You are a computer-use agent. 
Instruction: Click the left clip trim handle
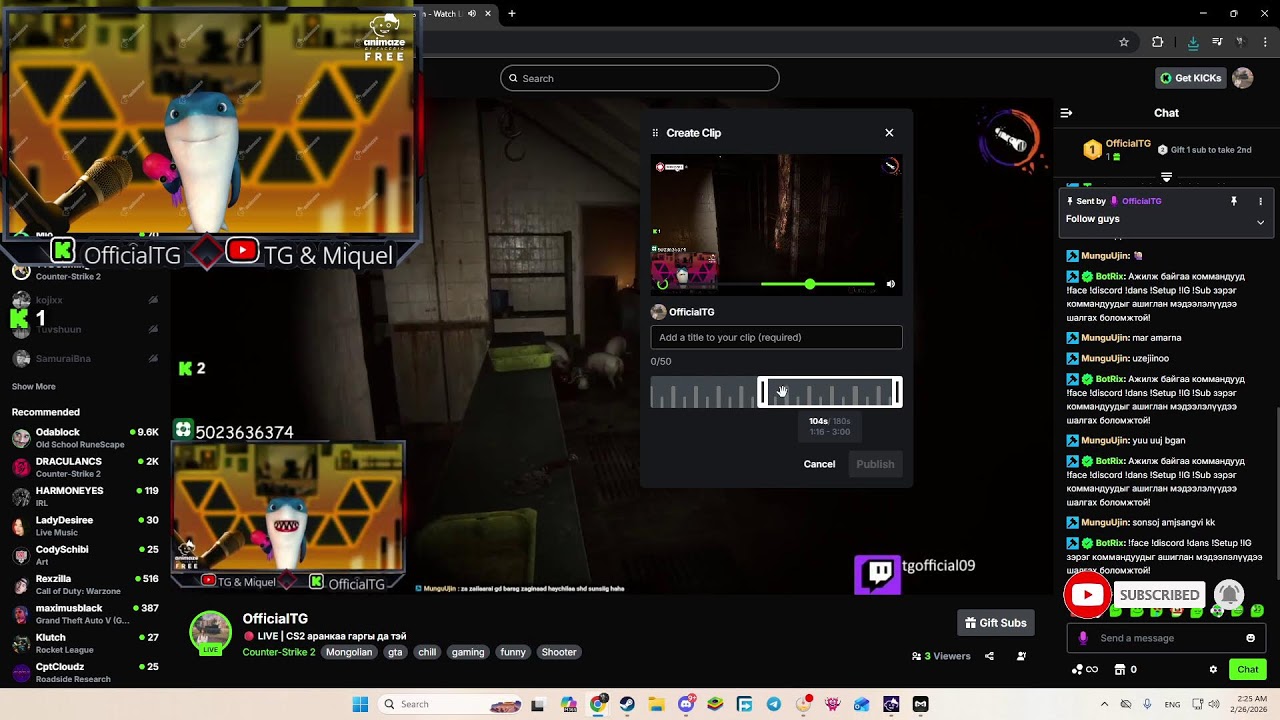pyautogui.click(x=762, y=392)
